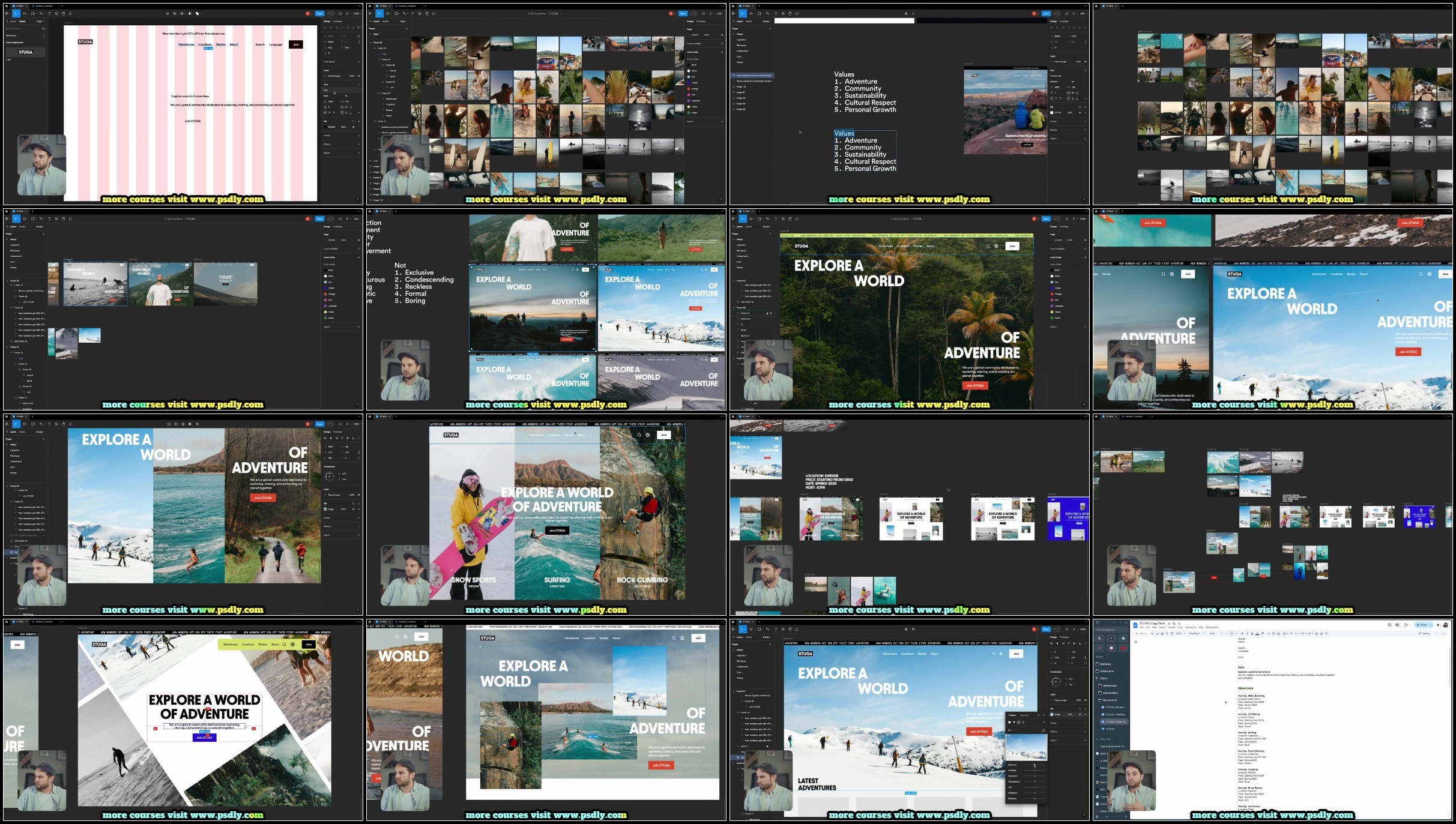Click rotate image icon in Custom fill panel

(x=1044, y=730)
